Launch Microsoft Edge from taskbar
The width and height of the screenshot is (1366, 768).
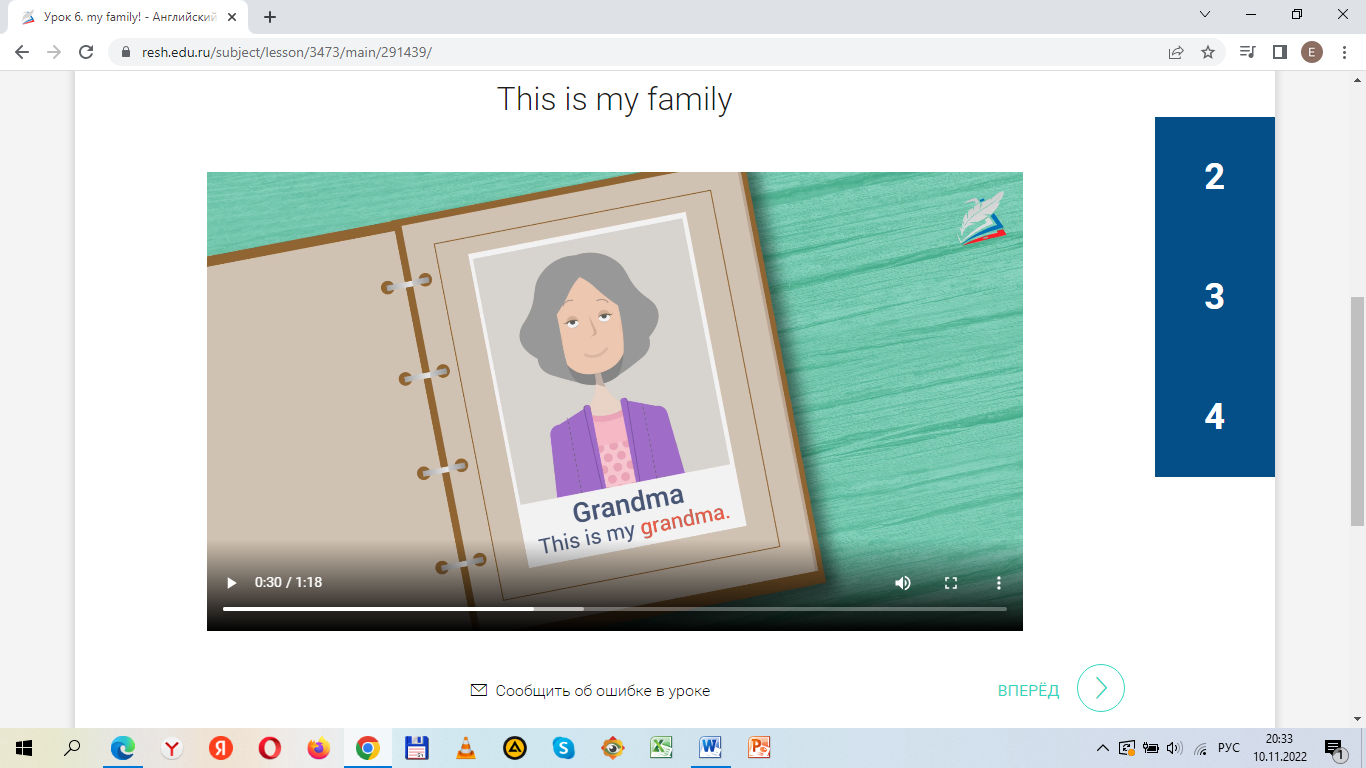[123, 748]
